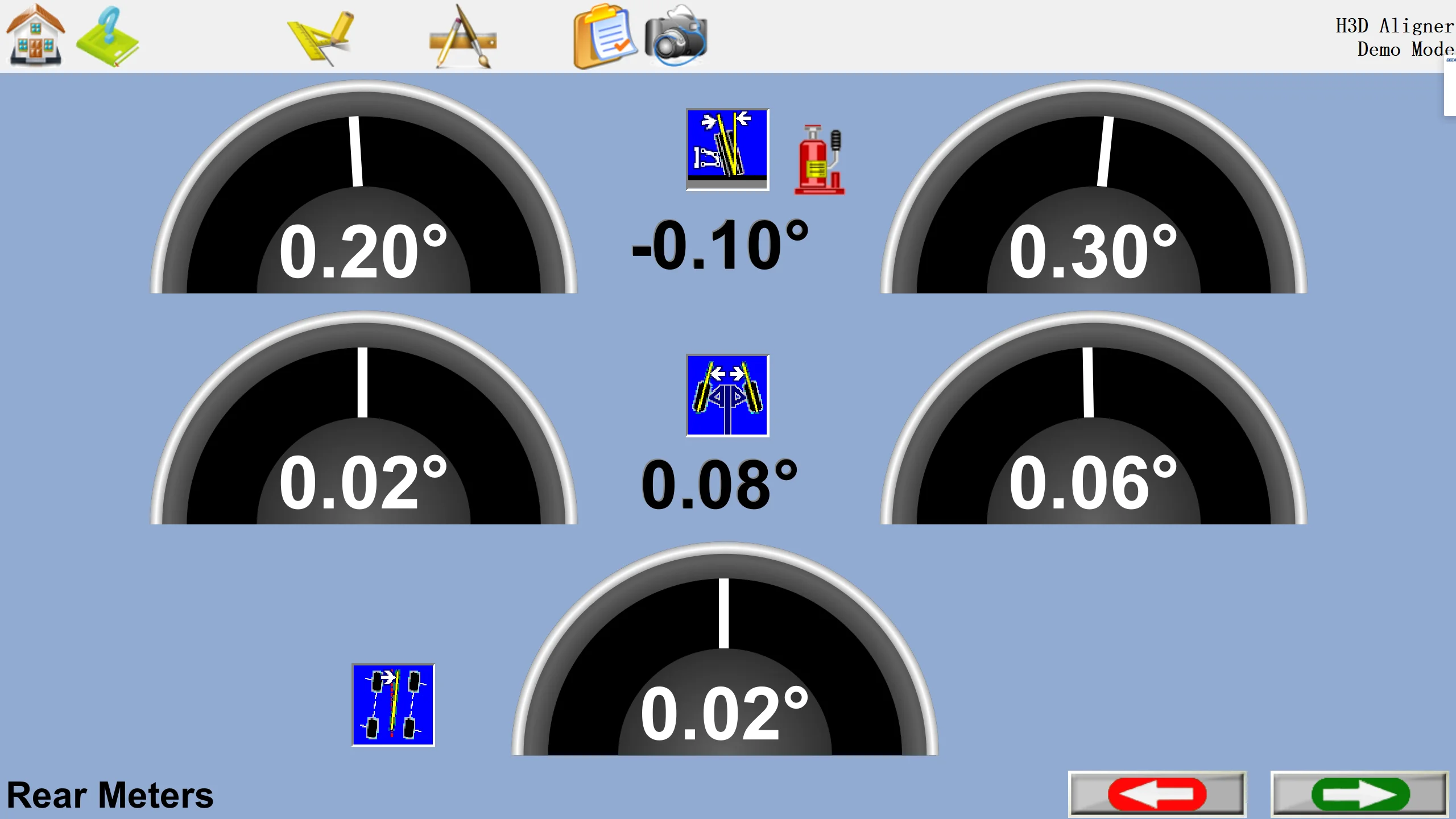Viewport: 1456px width, 819px height.
Task: Select the rear camber icon
Action: pyautogui.click(x=727, y=150)
